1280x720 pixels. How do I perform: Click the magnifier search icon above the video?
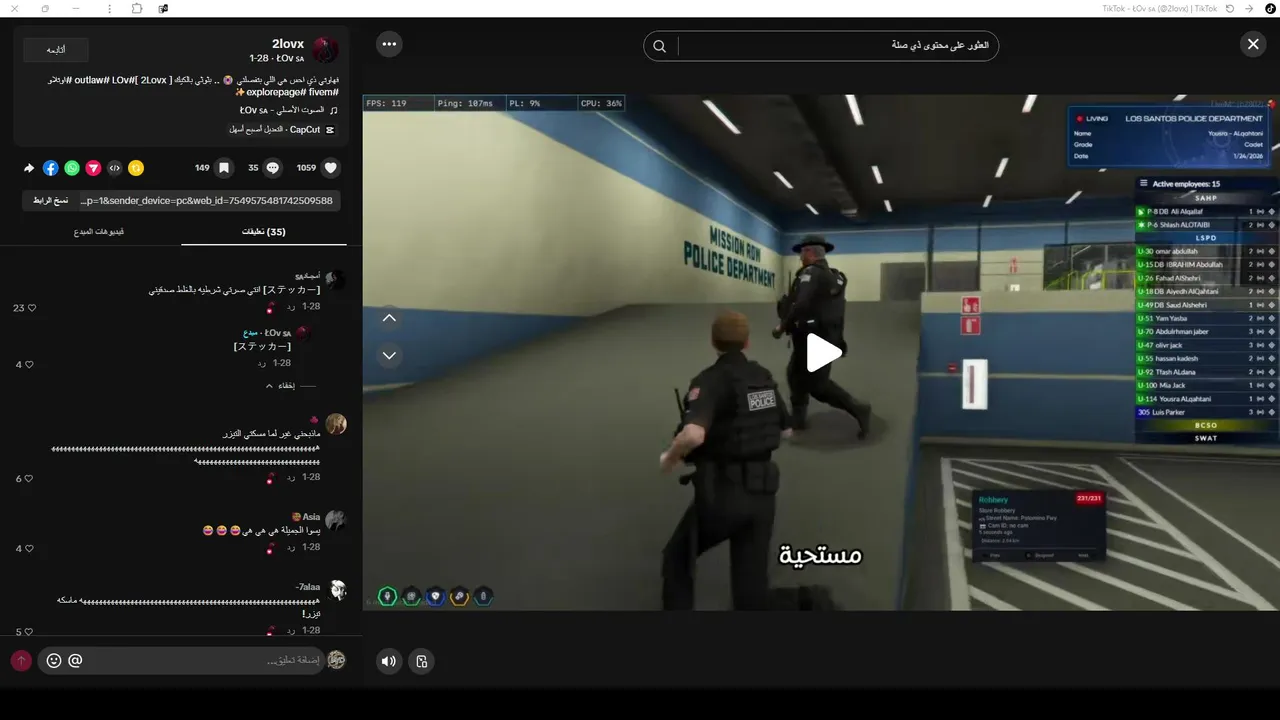(660, 46)
